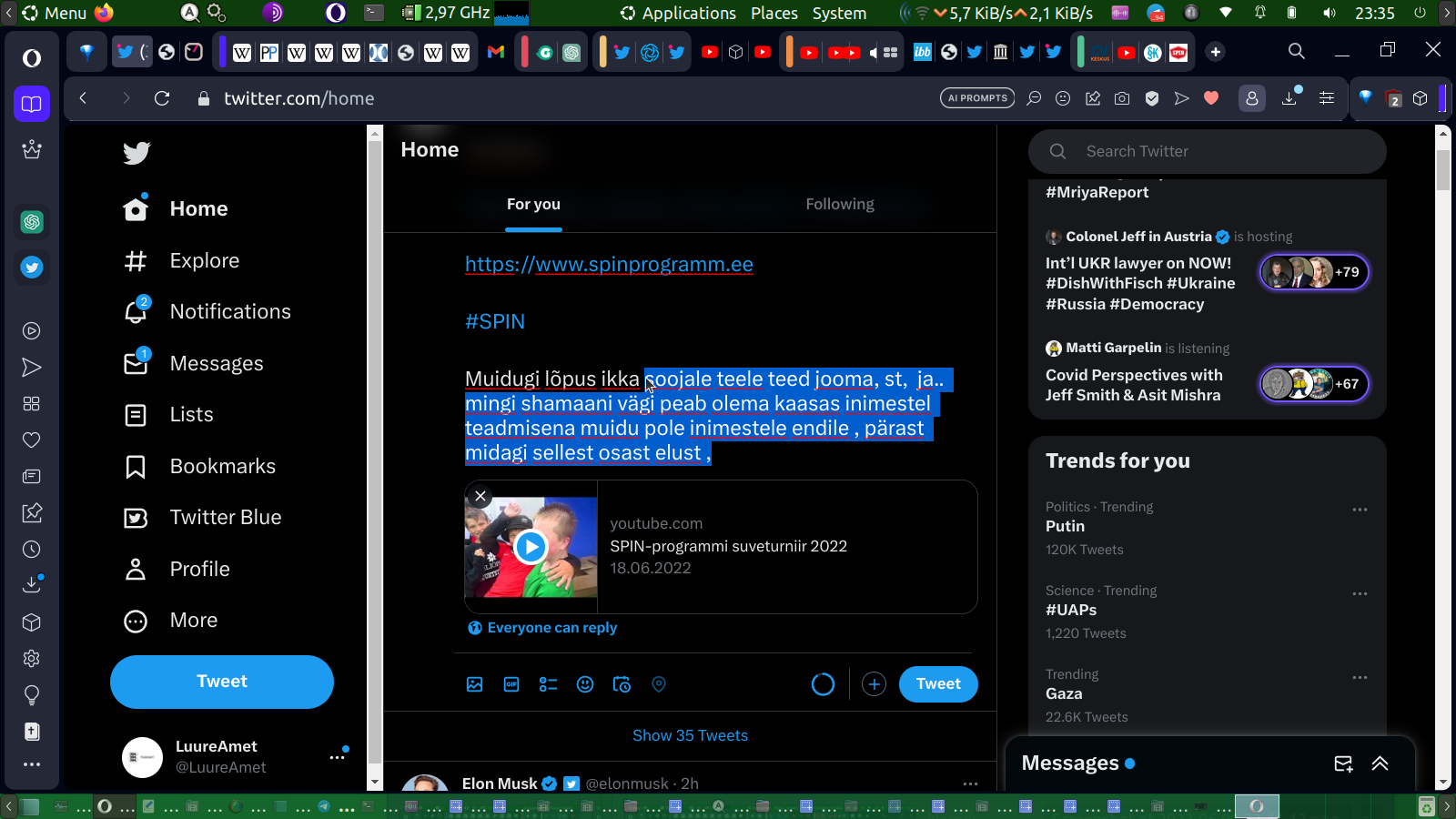The height and width of the screenshot is (819, 1456).
Task: Show 35 new Tweets
Action: (690, 735)
